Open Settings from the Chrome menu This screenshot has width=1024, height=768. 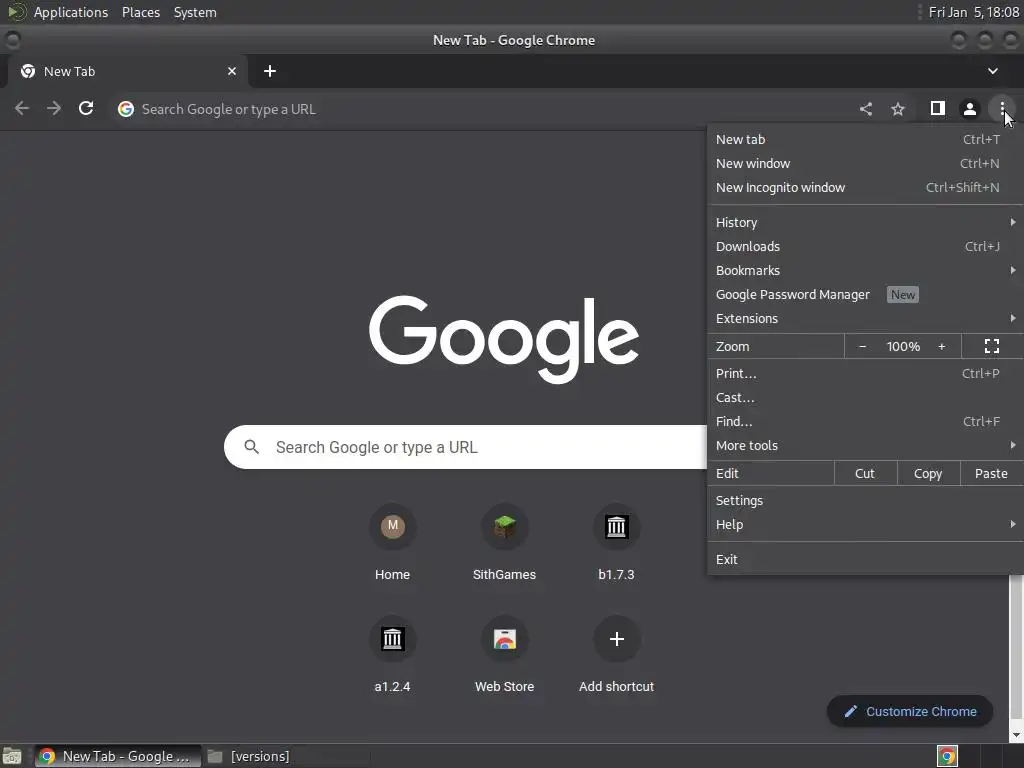coord(865,500)
